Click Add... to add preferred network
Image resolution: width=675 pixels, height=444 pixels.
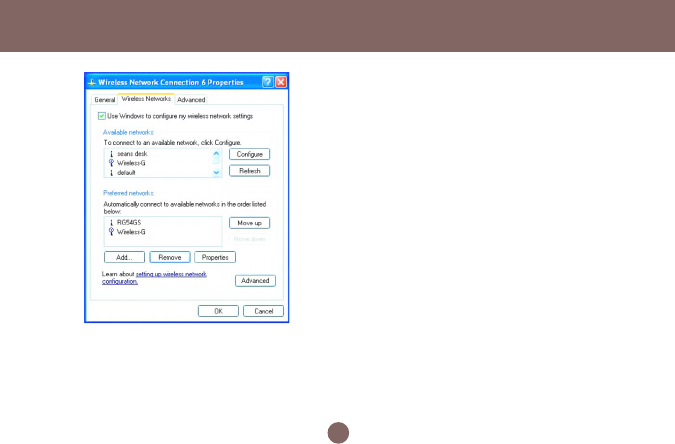(x=124, y=258)
